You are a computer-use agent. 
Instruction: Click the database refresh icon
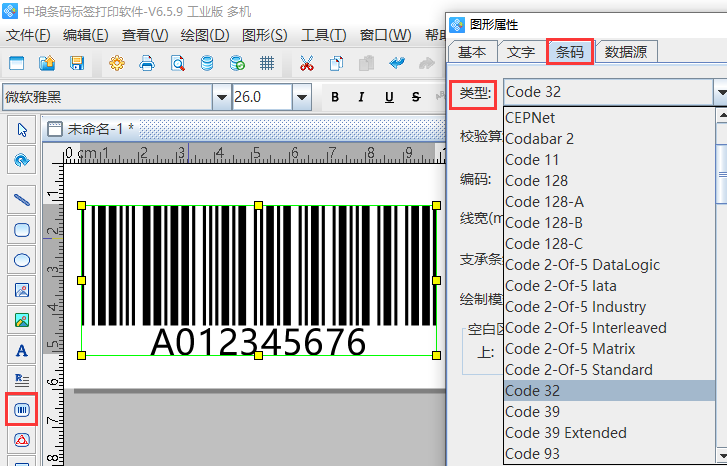coord(237,63)
